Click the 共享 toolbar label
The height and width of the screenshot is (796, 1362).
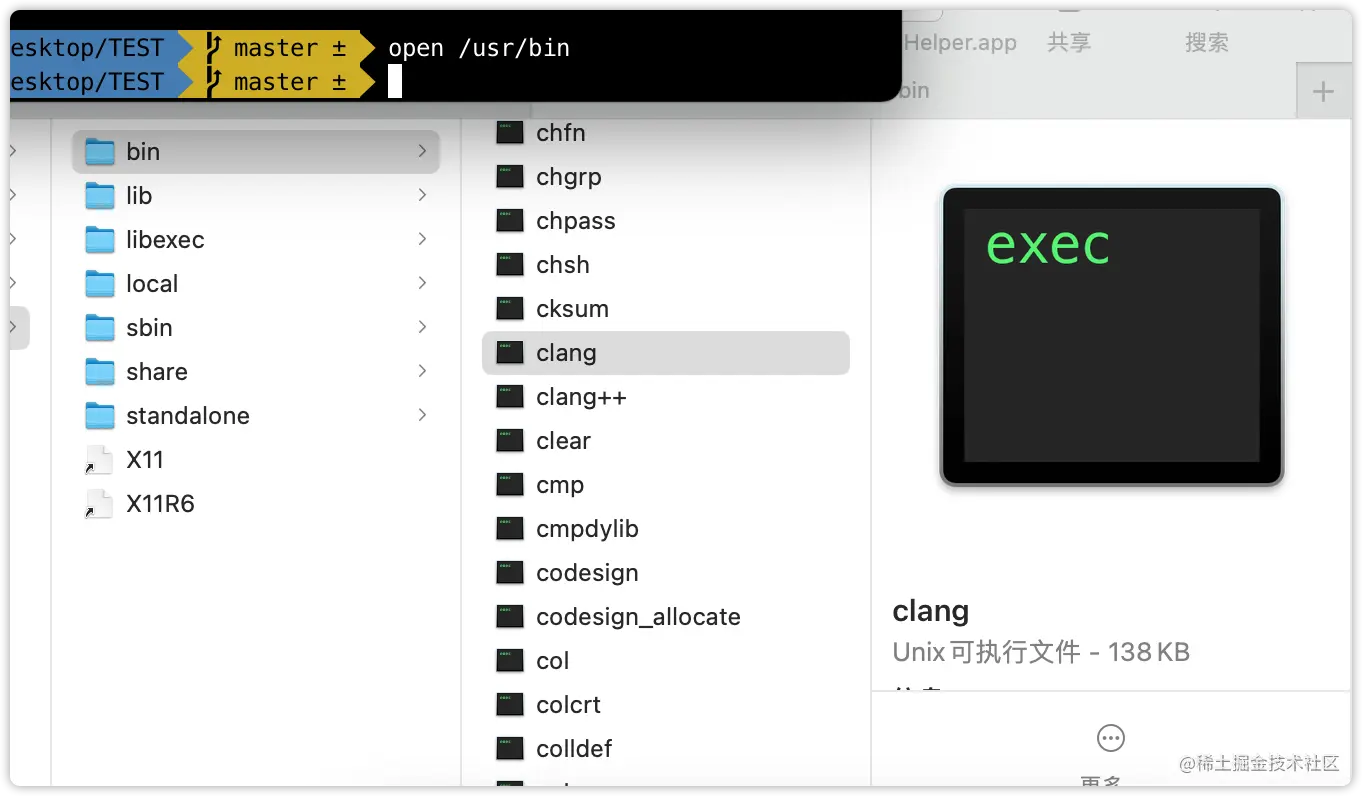click(x=1068, y=43)
